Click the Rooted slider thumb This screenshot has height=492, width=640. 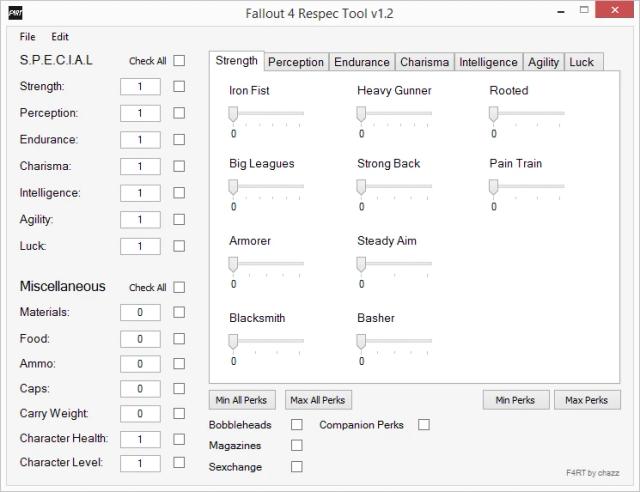[x=493, y=114]
